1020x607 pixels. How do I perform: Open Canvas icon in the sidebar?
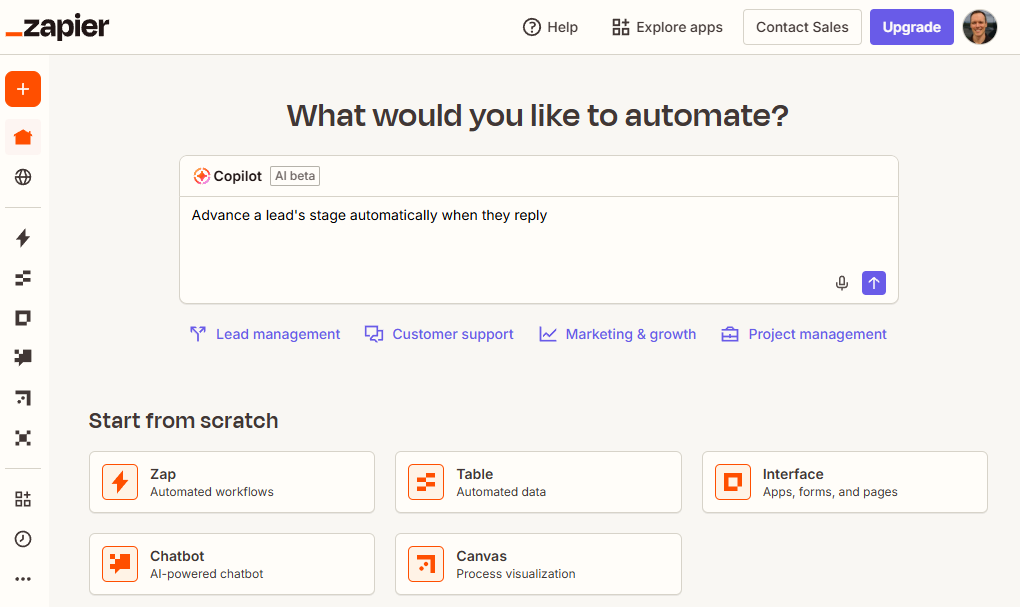pos(23,398)
